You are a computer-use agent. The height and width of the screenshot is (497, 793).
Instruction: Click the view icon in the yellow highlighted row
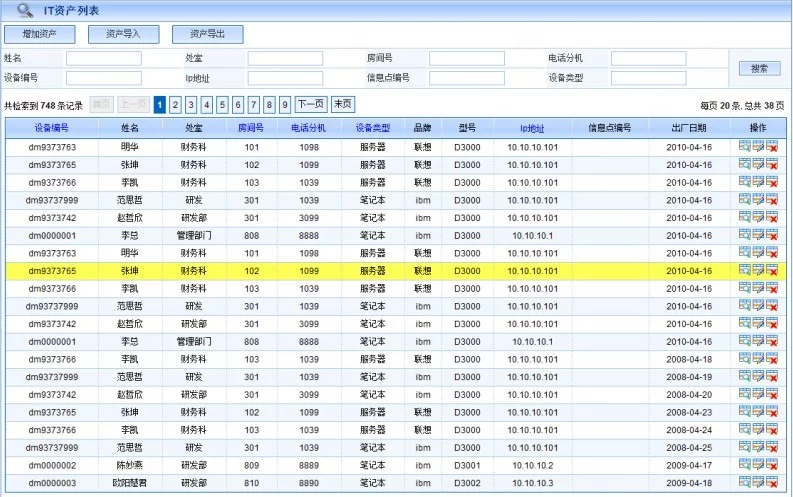[x=746, y=270]
